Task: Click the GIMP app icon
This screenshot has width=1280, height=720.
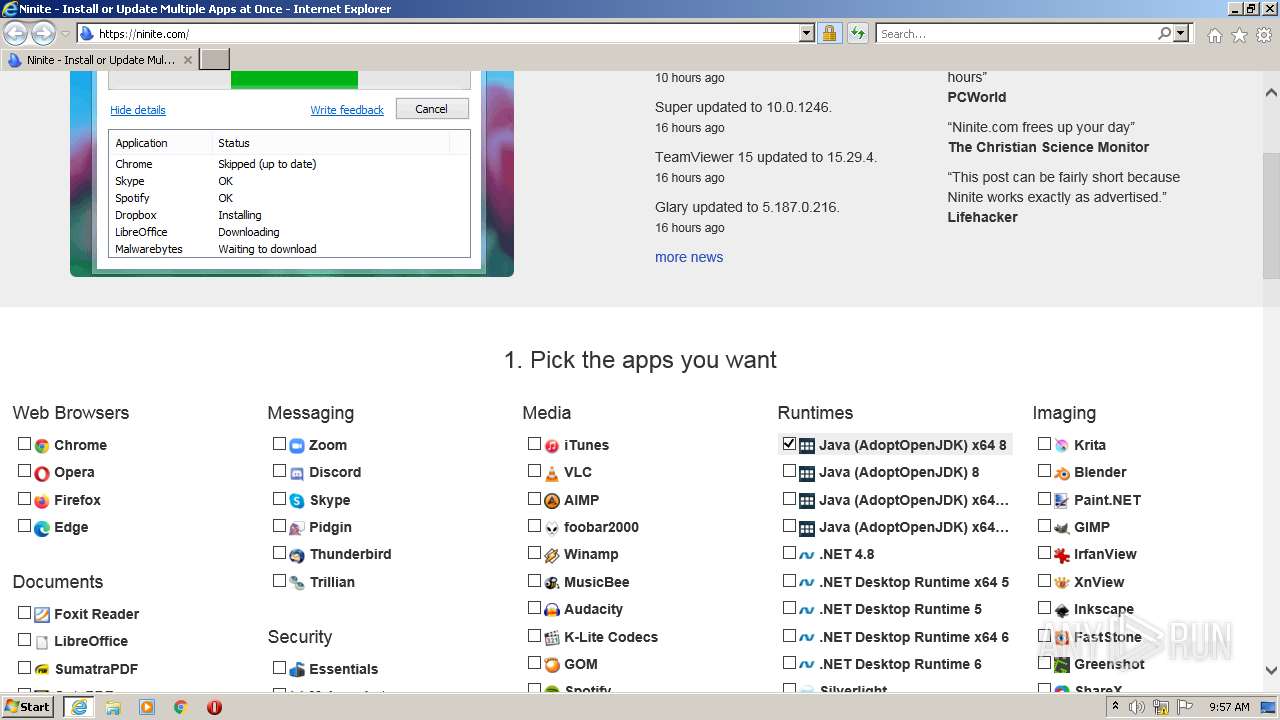Action: tap(1062, 528)
